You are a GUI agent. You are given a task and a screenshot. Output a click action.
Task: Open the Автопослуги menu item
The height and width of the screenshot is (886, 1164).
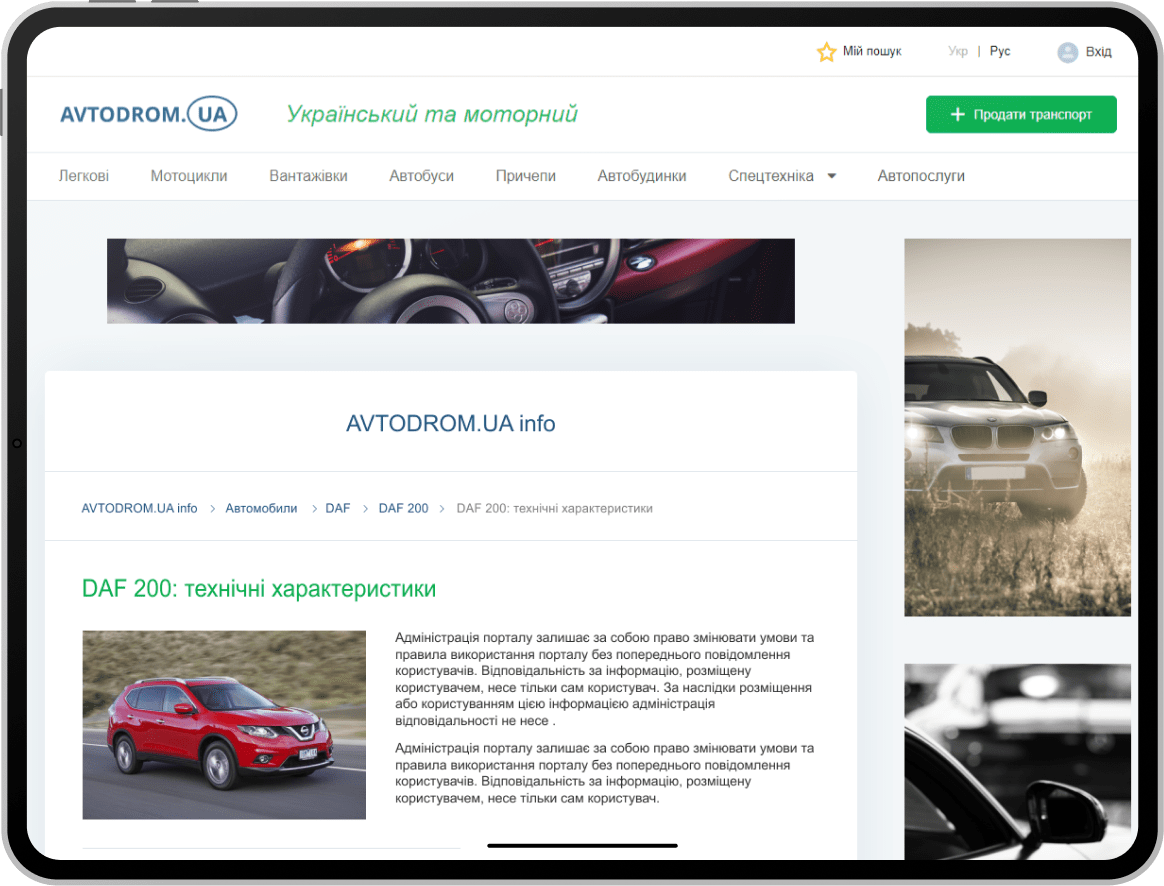point(921,176)
